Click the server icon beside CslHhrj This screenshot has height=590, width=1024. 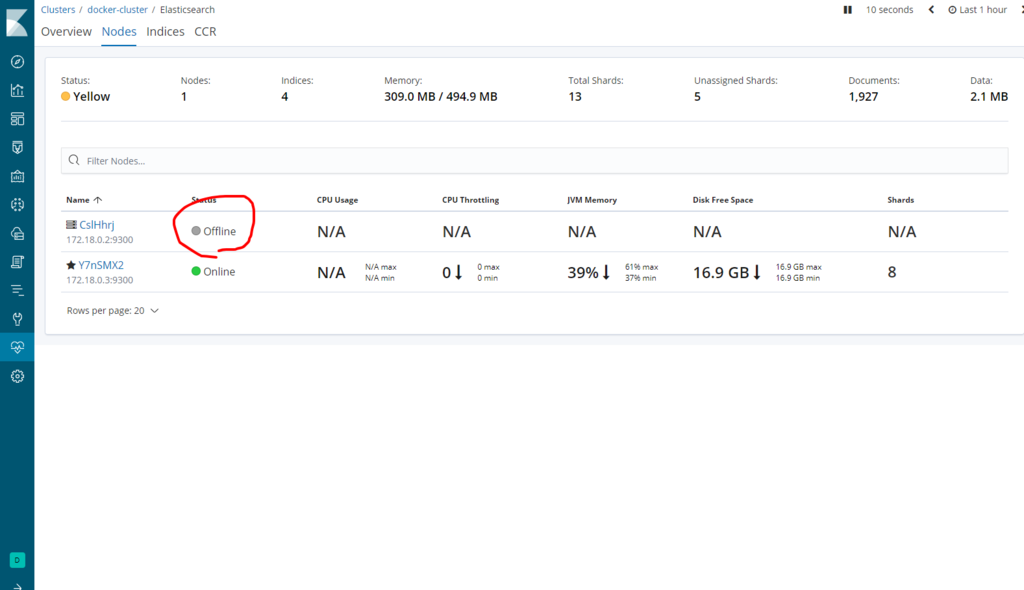tap(71, 224)
